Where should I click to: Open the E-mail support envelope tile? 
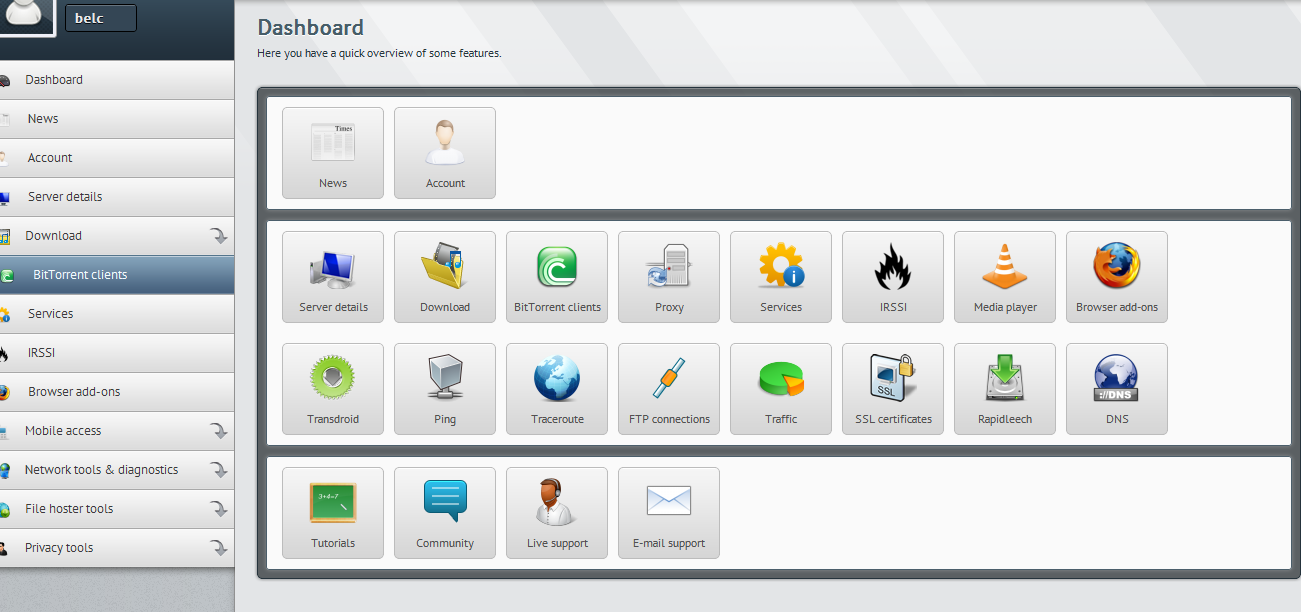point(669,513)
